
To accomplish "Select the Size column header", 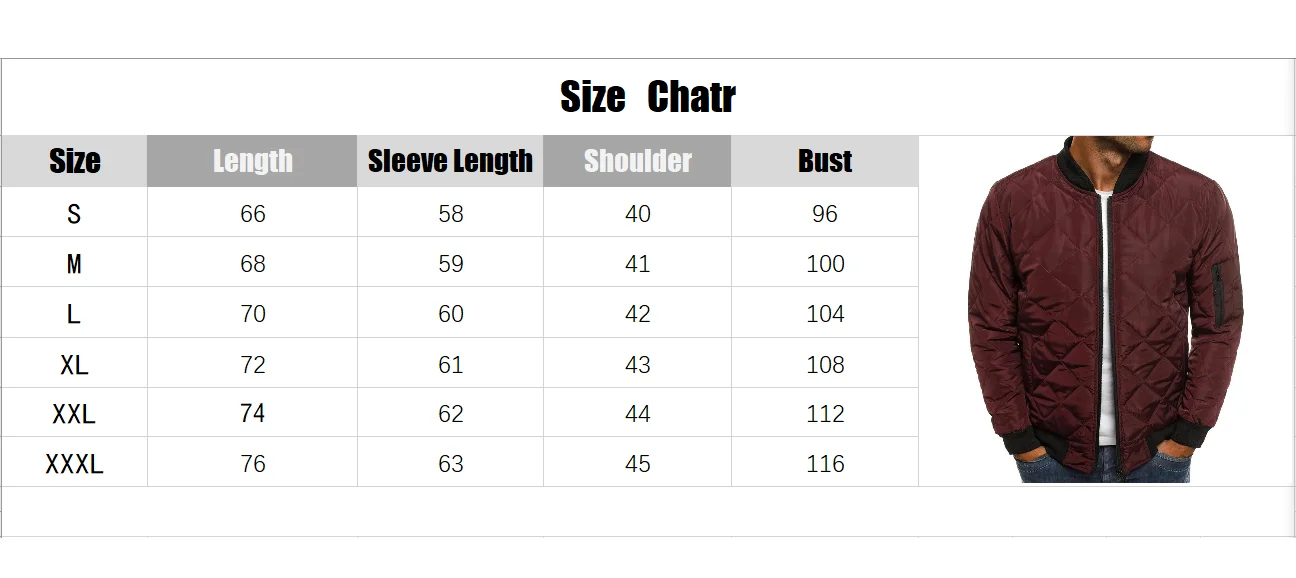I will (74, 161).
